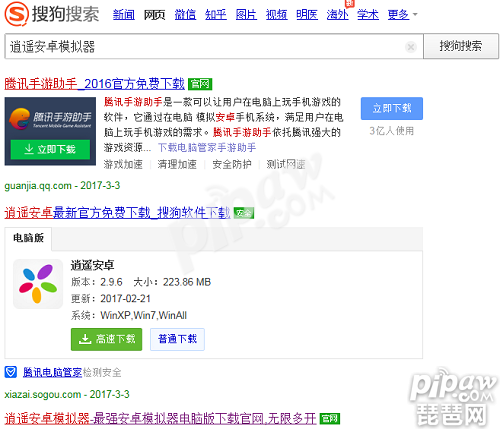Click the 版本：2.9.6 text
The width and height of the screenshot is (500, 429).
click(x=97, y=282)
